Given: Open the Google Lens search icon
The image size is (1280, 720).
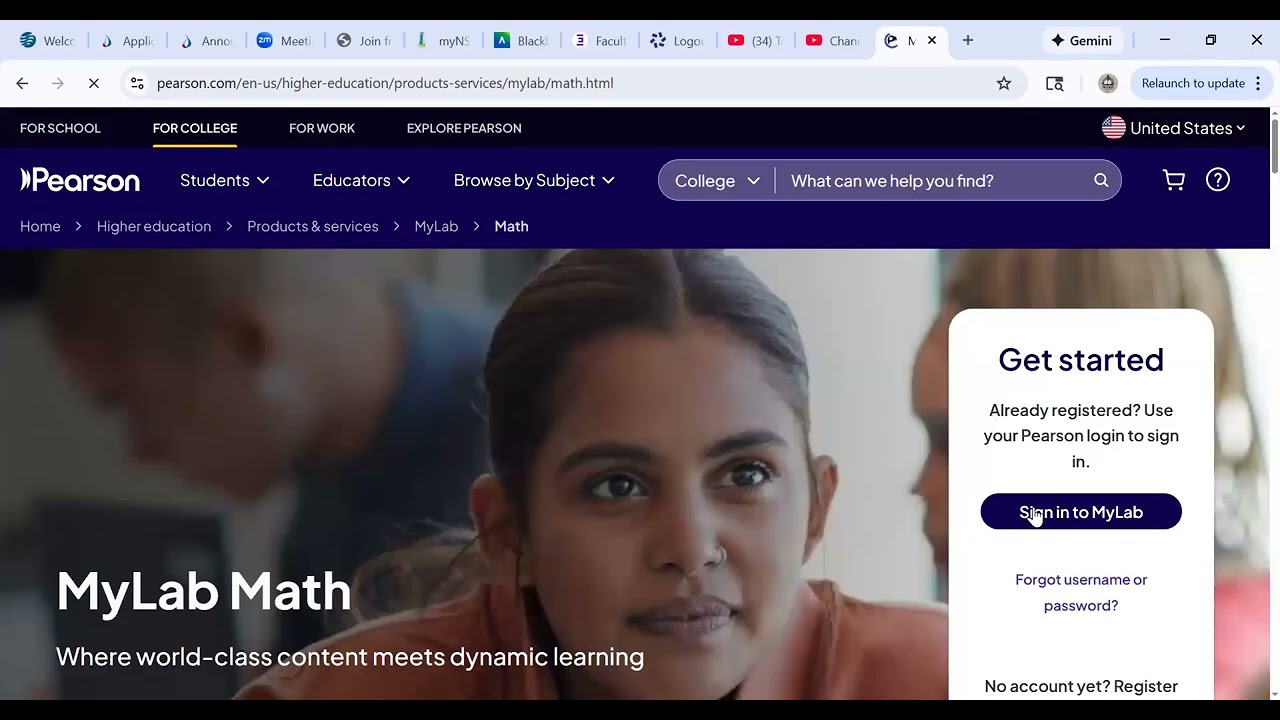Looking at the screenshot, I should (1054, 83).
